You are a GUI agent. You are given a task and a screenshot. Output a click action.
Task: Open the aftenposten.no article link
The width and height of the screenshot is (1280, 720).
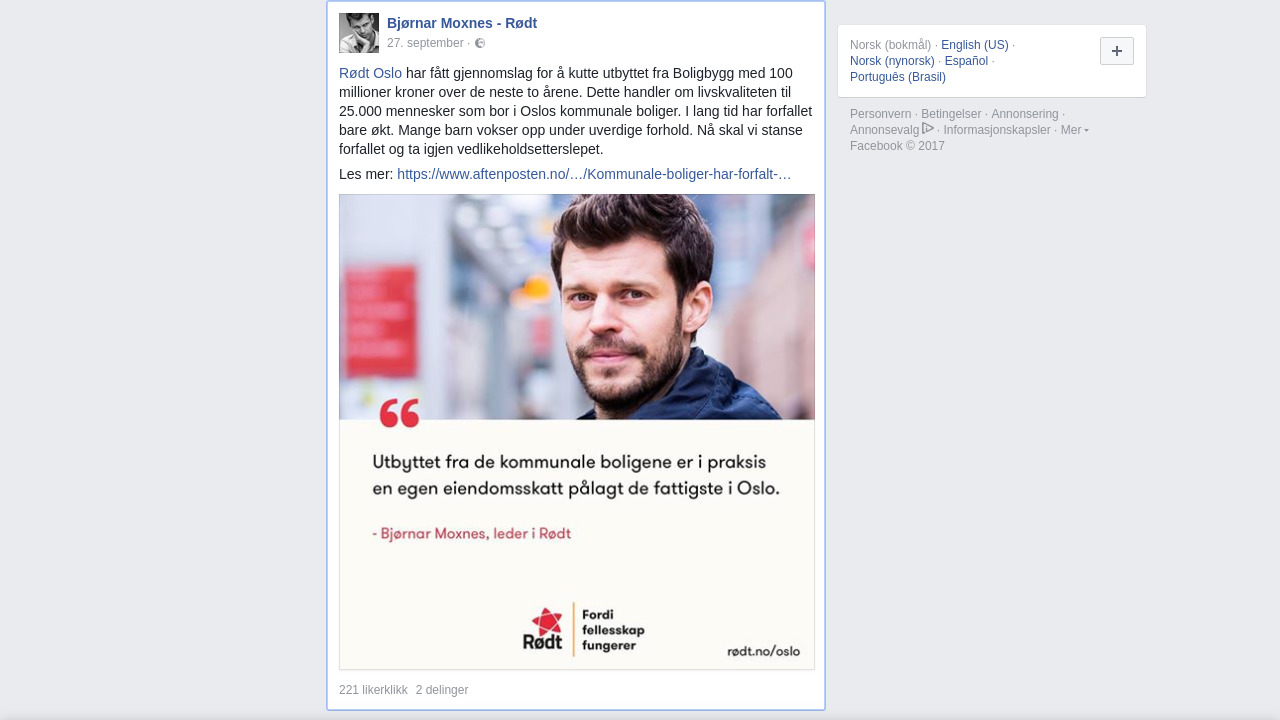[594, 174]
